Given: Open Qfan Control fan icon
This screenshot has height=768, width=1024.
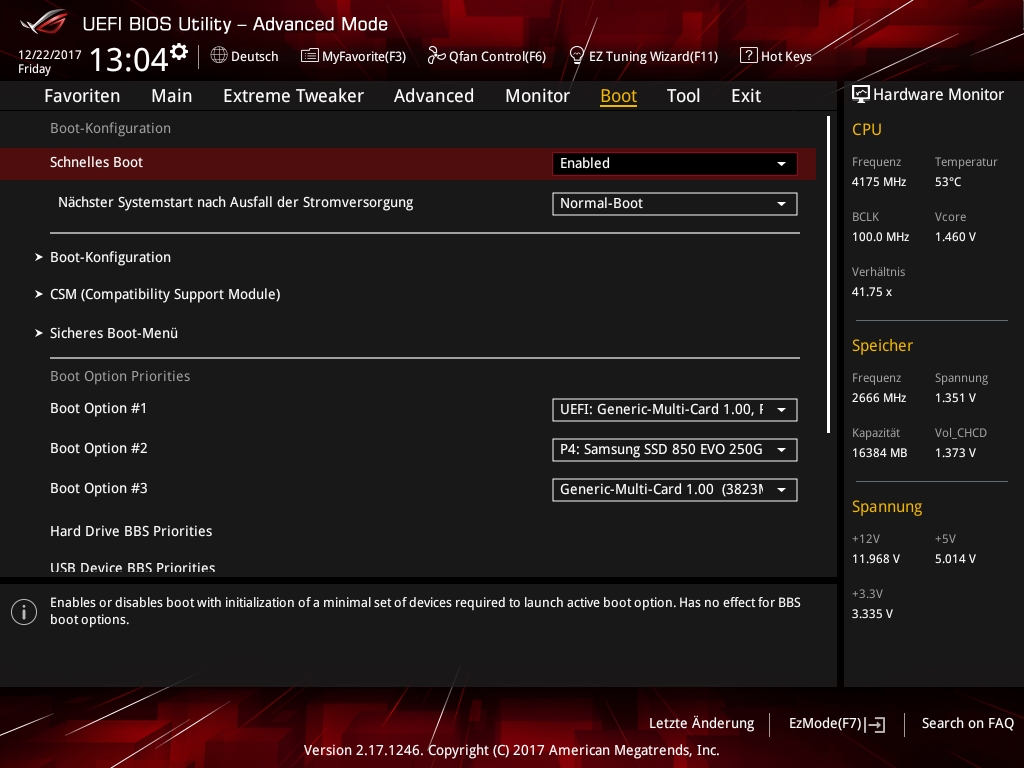Looking at the screenshot, I should tap(436, 56).
